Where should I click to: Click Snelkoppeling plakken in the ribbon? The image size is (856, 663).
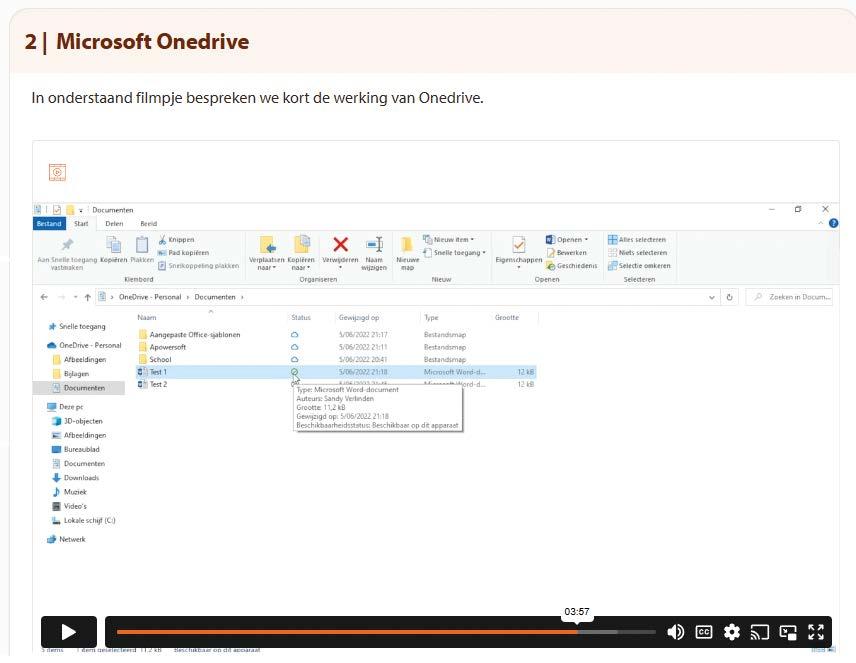coord(199,266)
